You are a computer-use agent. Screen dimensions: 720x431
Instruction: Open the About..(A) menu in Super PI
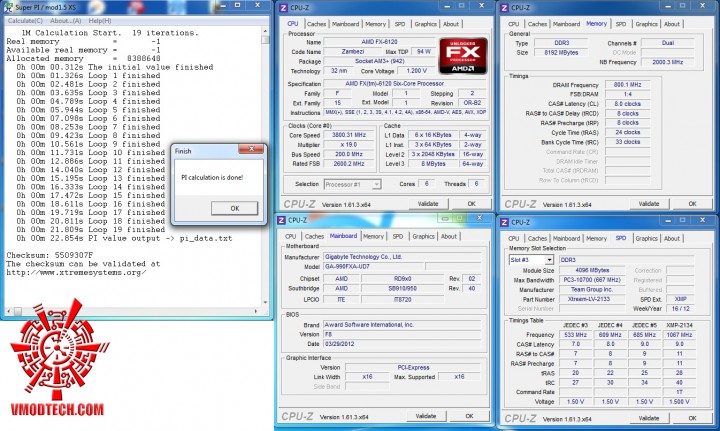tap(65, 21)
